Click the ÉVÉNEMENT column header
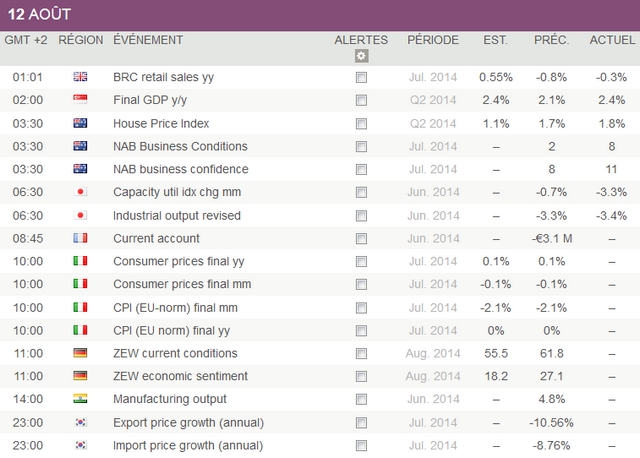Screen dimensions: 640x458 pyautogui.click(x=148, y=40)
